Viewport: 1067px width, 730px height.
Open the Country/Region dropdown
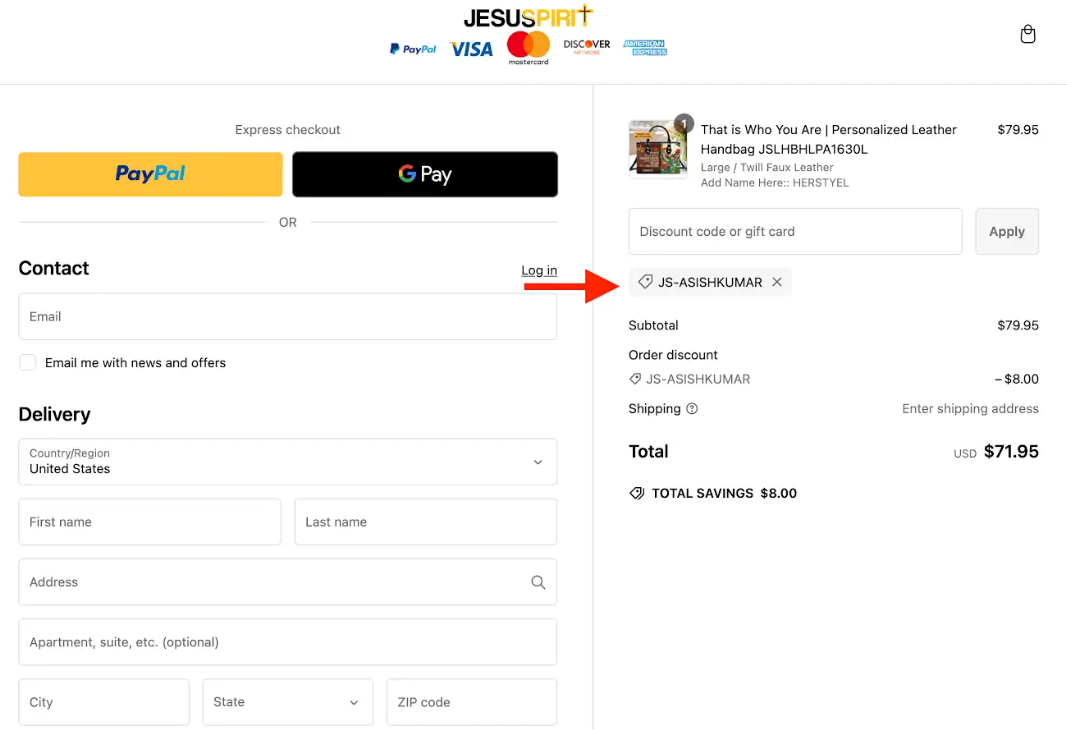pyautogui.click(x=287, y=462)
